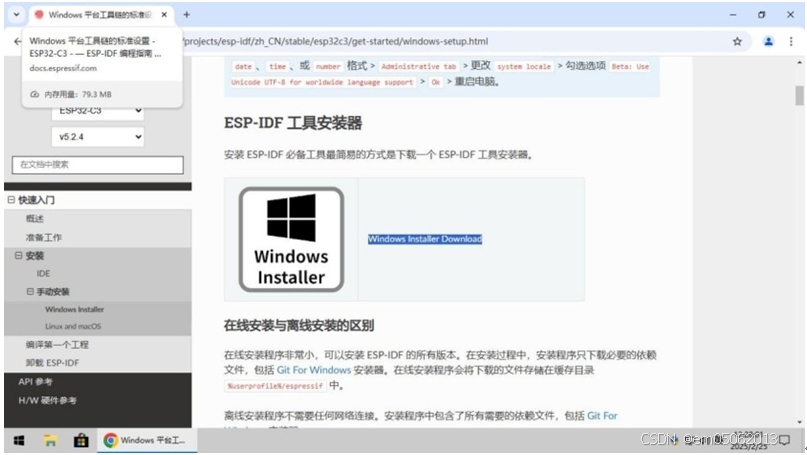Click the Windows Installer Download link
This screenshot has height=455, width=807.
425,239
